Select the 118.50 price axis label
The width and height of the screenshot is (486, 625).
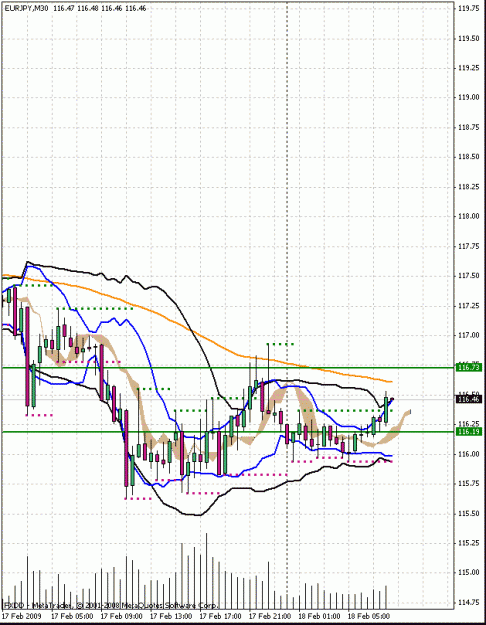tap(468, 157)
